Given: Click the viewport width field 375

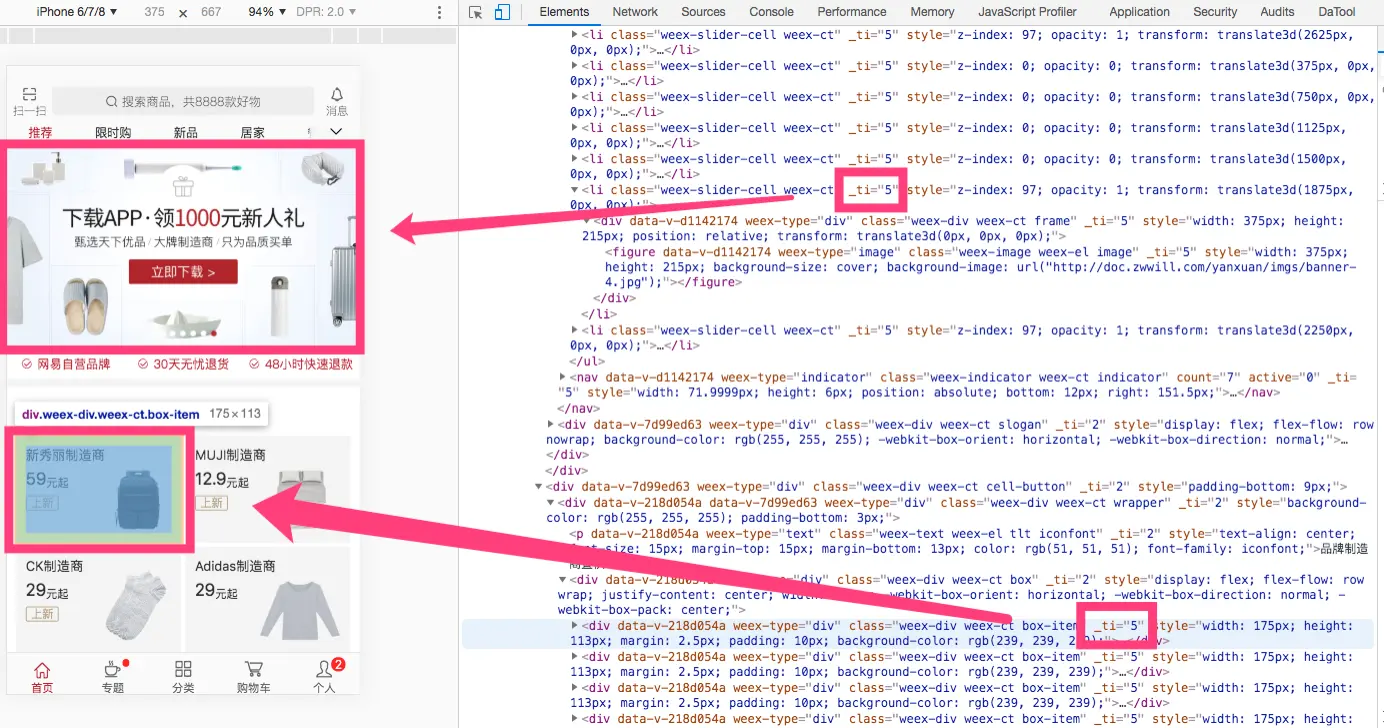Looking at the screenshot, I should pyautogui.click(x=154, y=12).
